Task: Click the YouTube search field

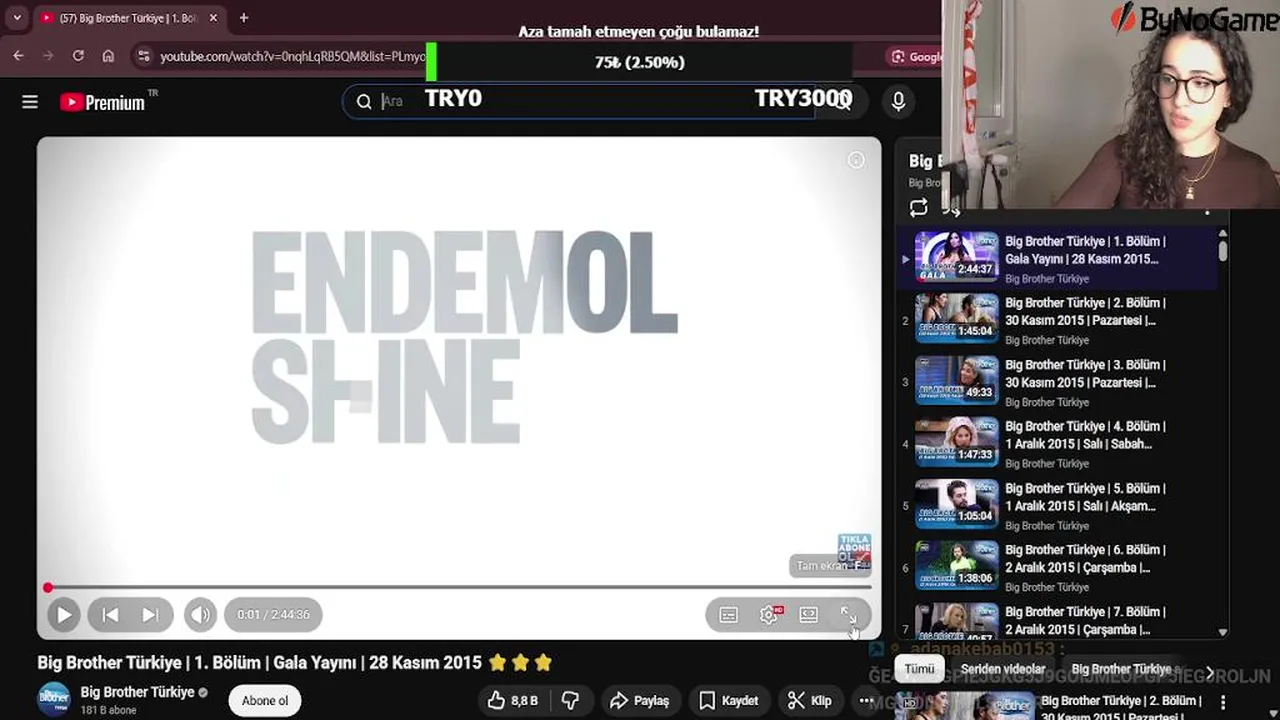Action: (x=580, y=101)
